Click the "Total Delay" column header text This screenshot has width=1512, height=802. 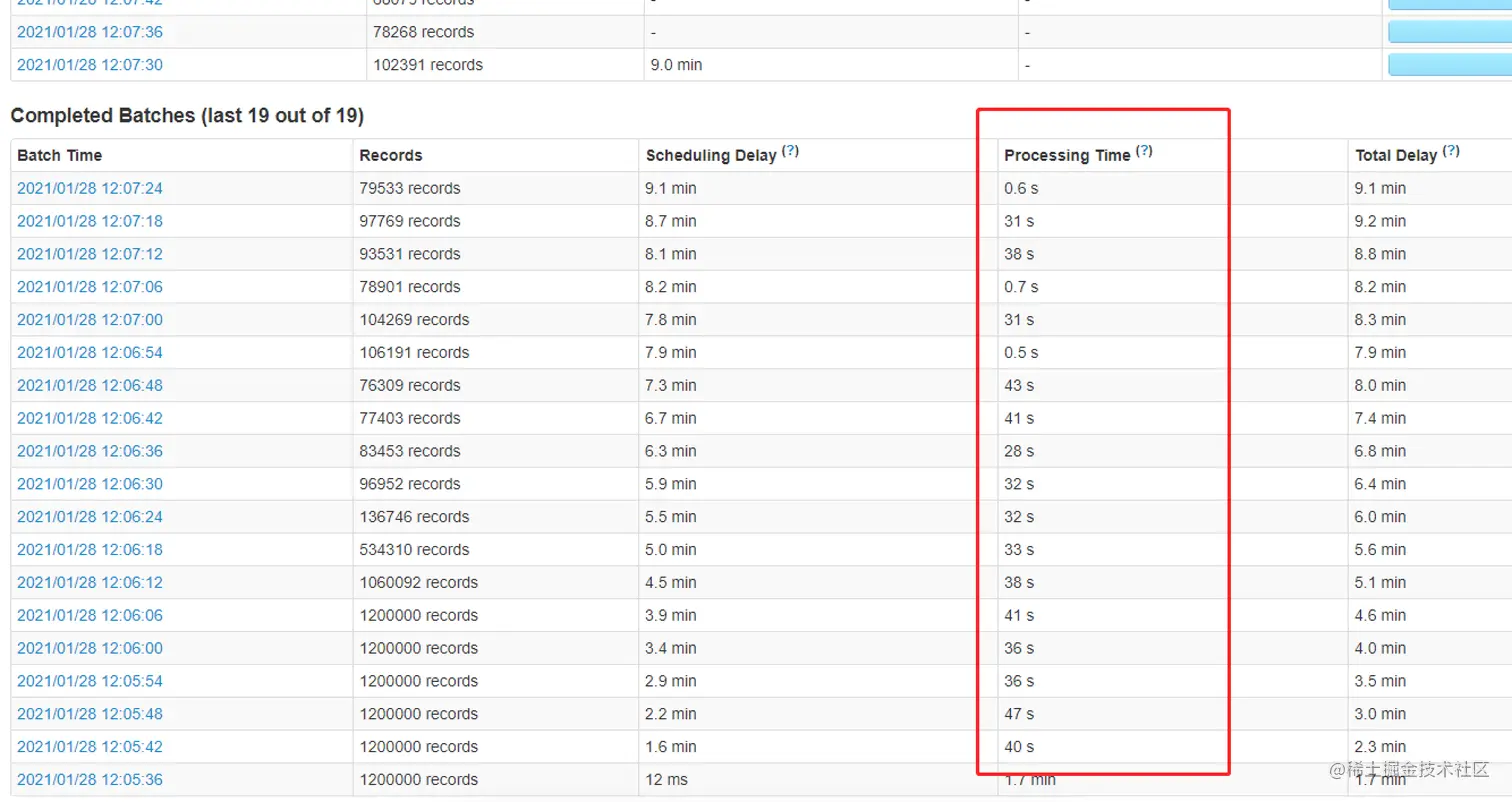(1396, 156)
